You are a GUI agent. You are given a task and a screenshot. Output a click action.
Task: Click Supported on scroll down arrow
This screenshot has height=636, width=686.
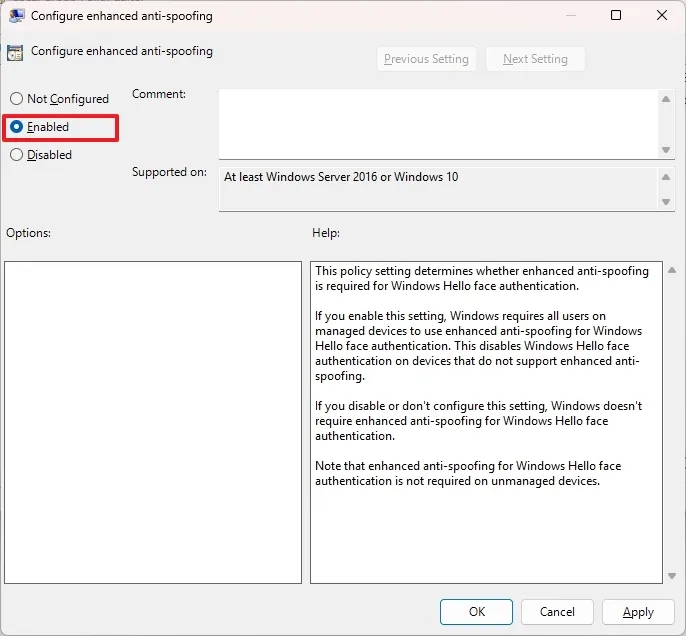coord(666,202)
